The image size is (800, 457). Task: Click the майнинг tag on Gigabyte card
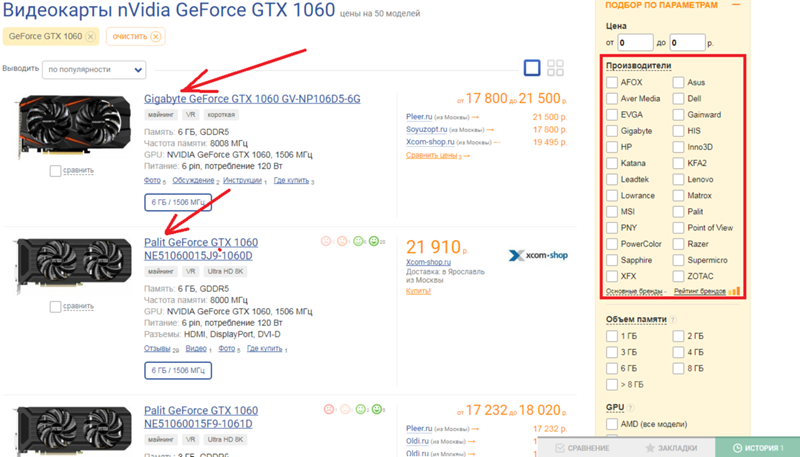point(161,115)
